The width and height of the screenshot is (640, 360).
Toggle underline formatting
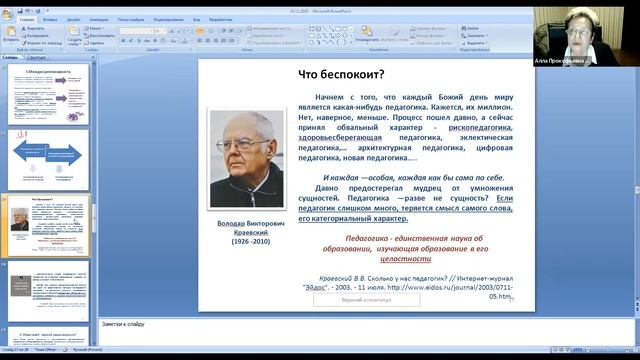pos(139,40)
